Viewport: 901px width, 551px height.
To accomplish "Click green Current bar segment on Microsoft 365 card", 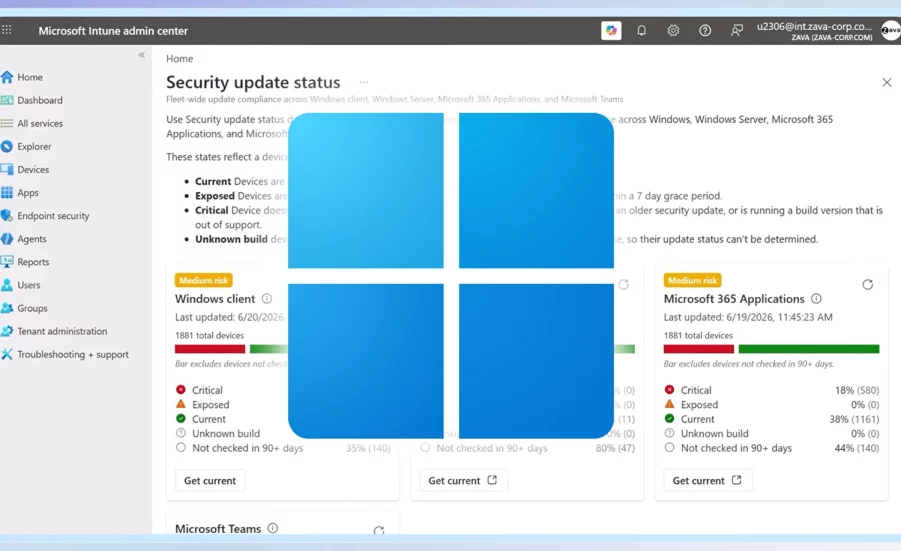I will click(809, 349).
